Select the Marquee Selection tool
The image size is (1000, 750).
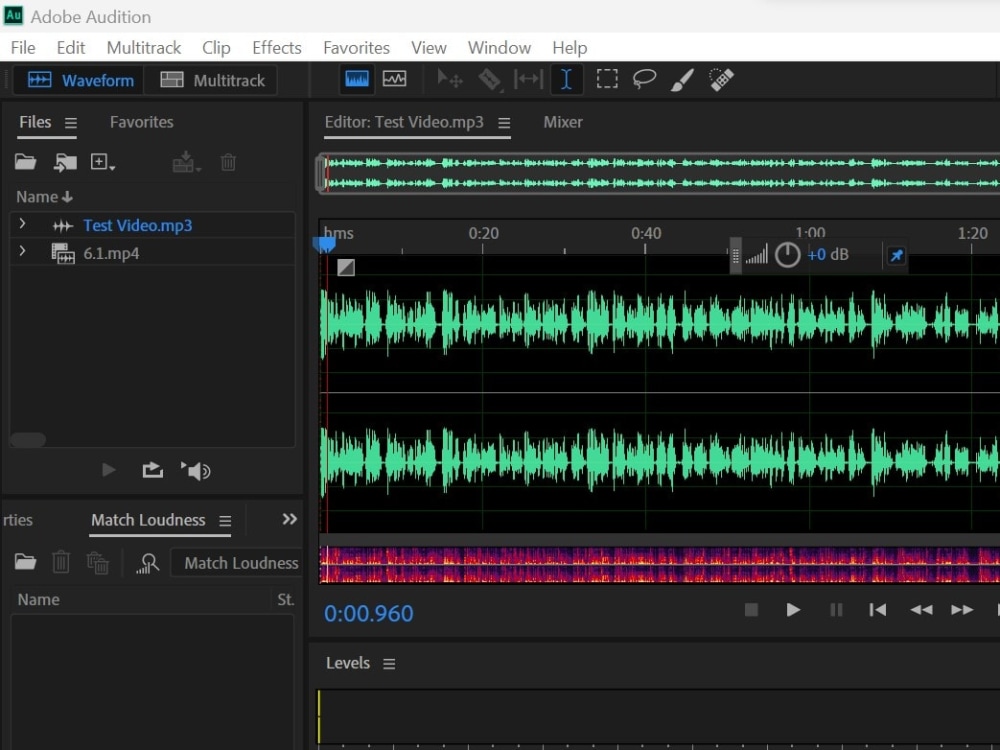[x=607, y=79]
